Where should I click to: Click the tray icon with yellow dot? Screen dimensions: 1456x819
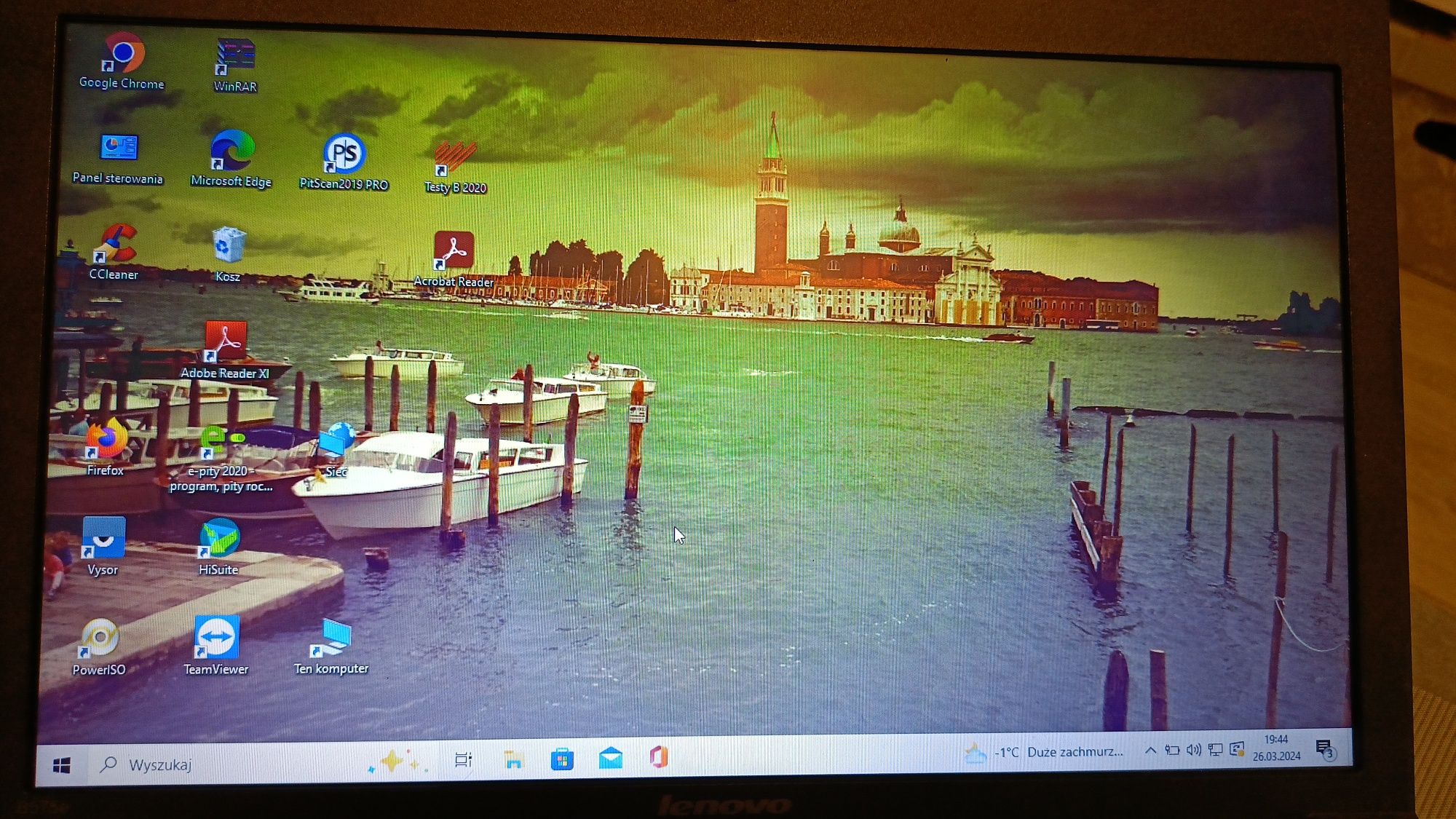1237,749
